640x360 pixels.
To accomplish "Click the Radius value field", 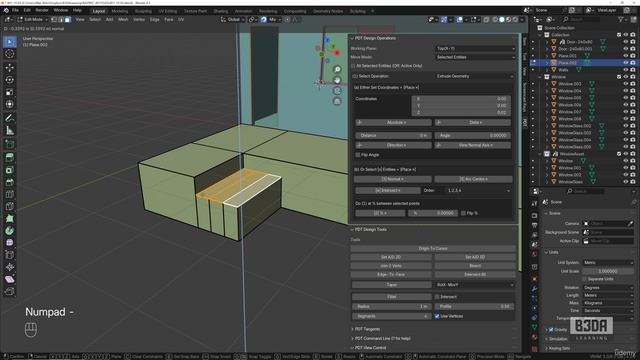I will click(x=391, y=307).
